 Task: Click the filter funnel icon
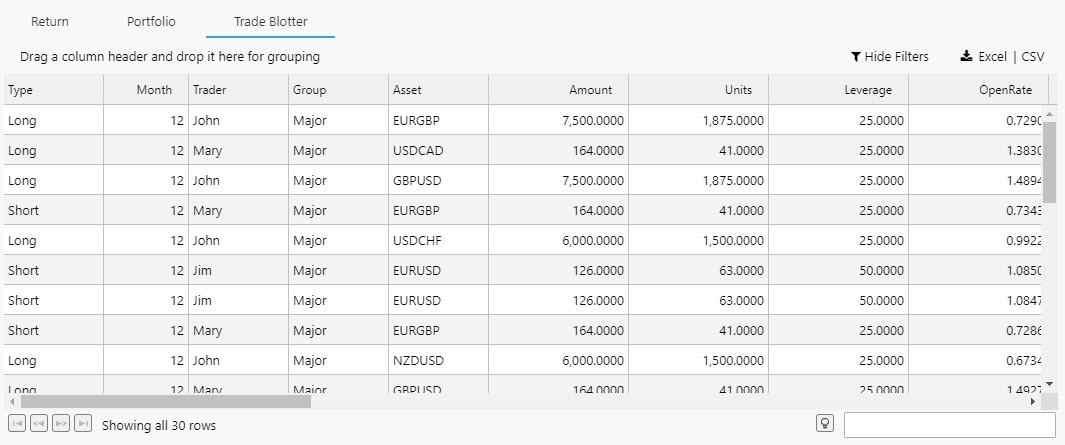[x=856, y=57]
